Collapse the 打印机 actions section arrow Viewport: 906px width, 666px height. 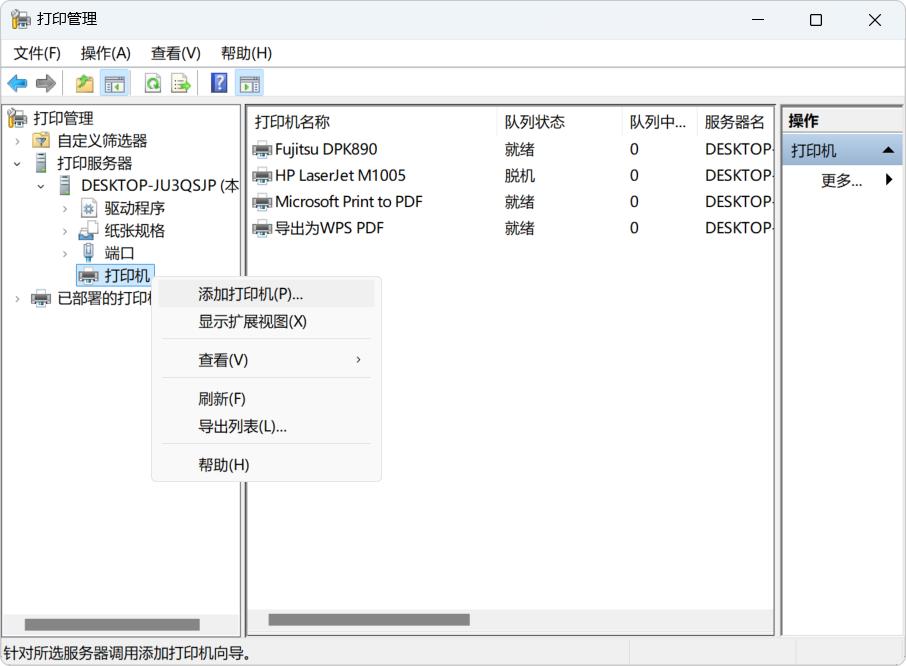coord(887,151)
